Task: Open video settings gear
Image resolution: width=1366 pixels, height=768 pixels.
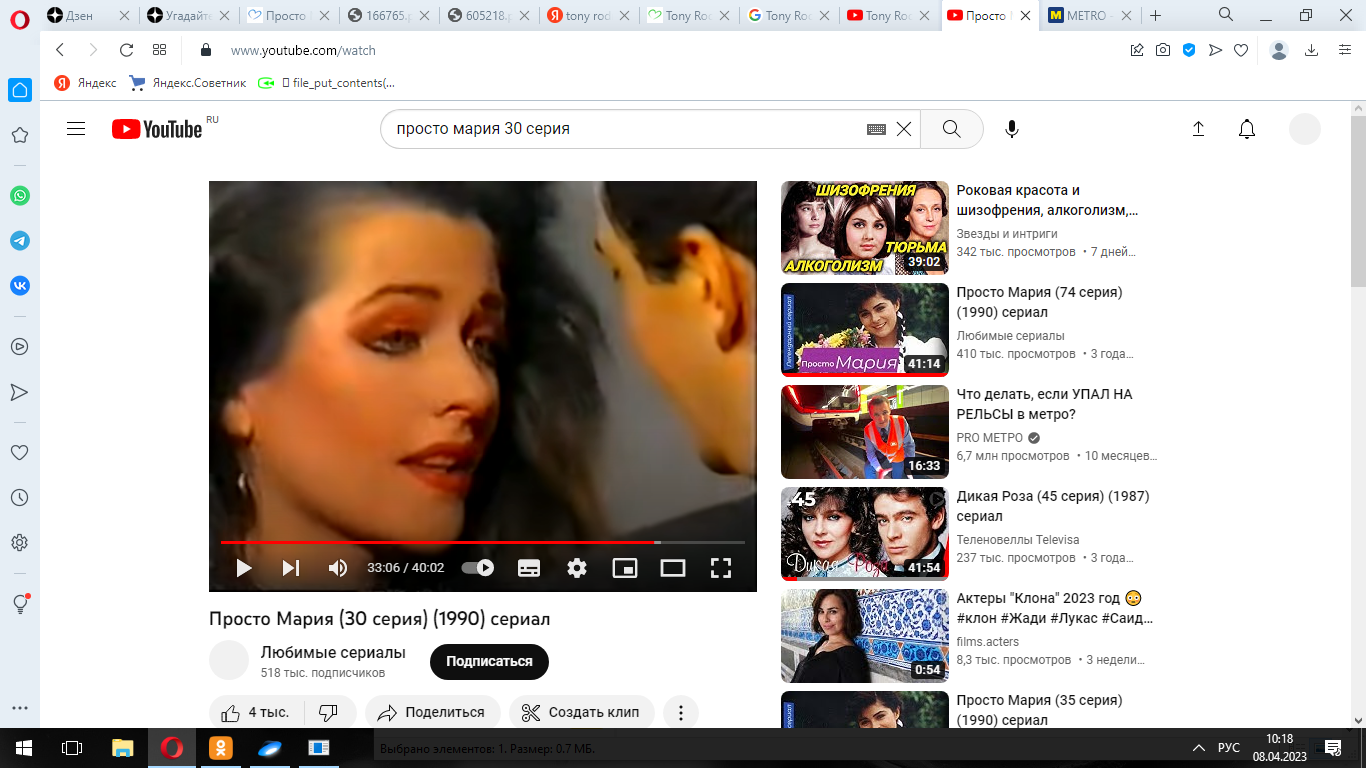Action: (577, 568)
